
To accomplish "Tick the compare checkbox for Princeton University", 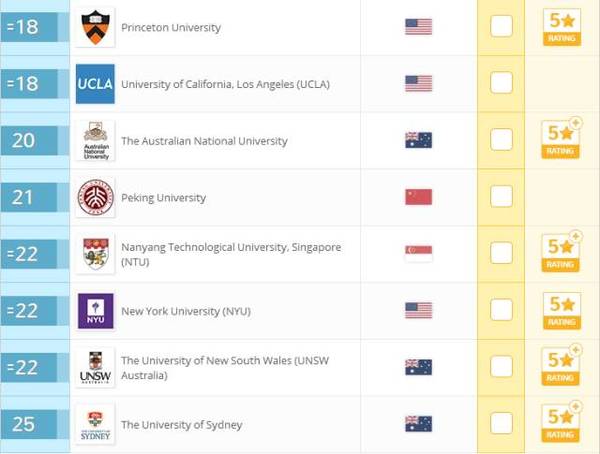I will point(501,26).
